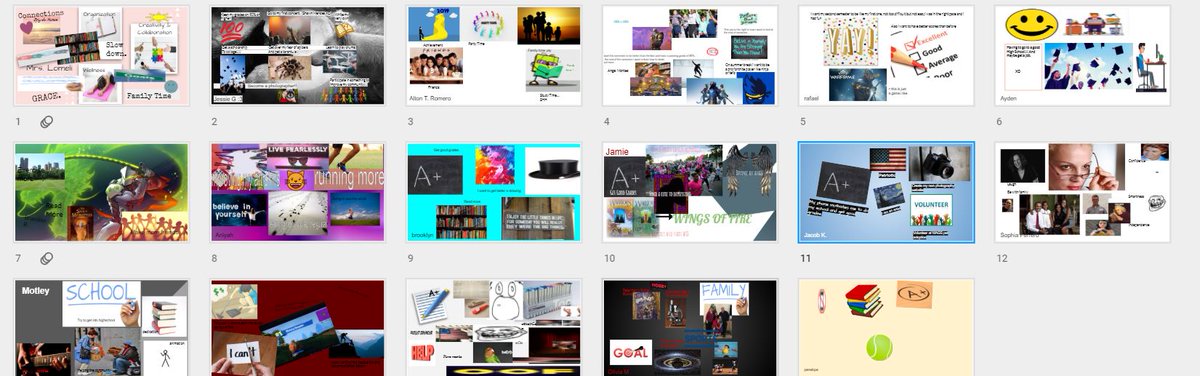This screenshot has width=1200, height=376.
Task: Click slide number label 3
Action: coord(410,122)
